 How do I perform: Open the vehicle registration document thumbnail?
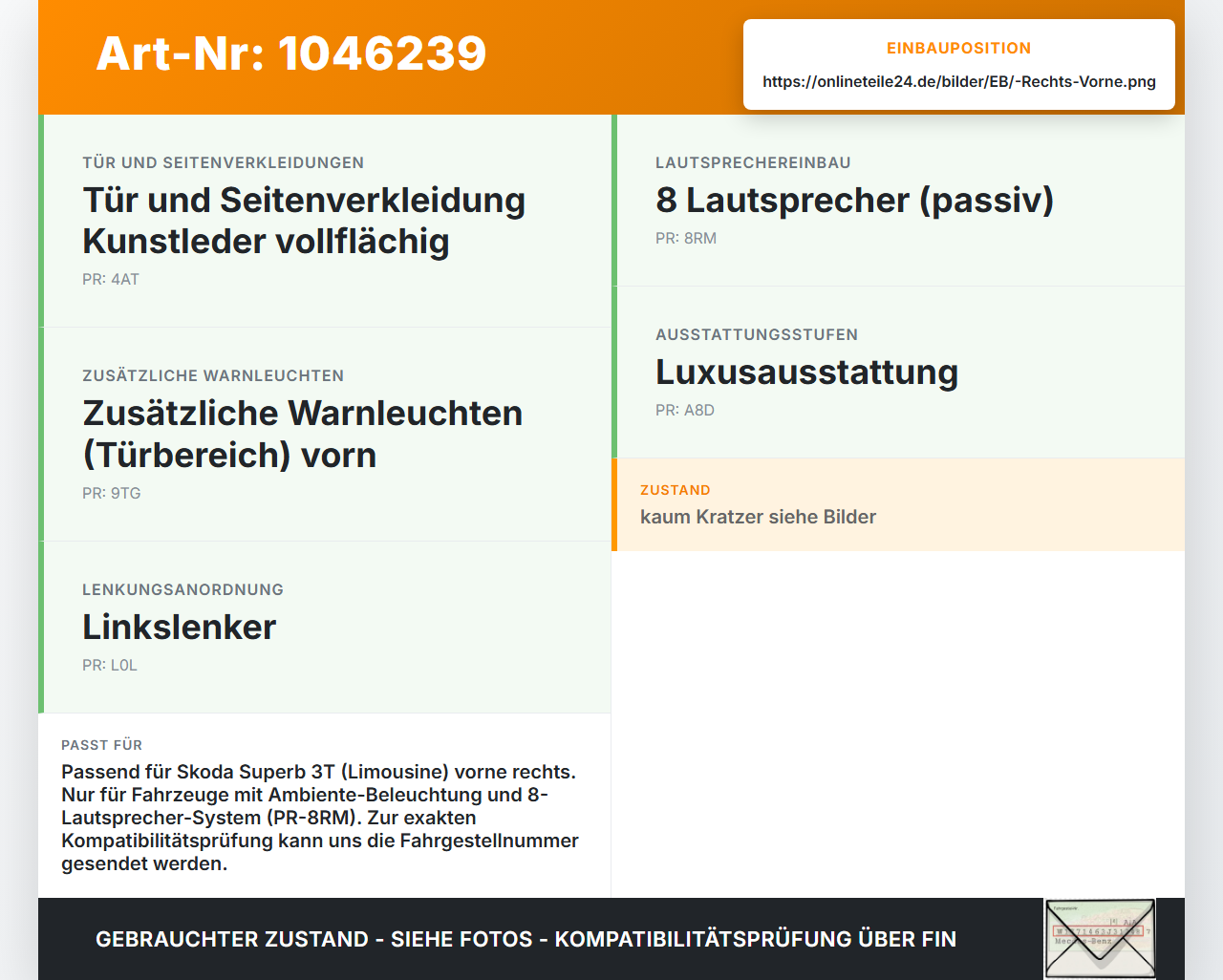coord(1100,939)
